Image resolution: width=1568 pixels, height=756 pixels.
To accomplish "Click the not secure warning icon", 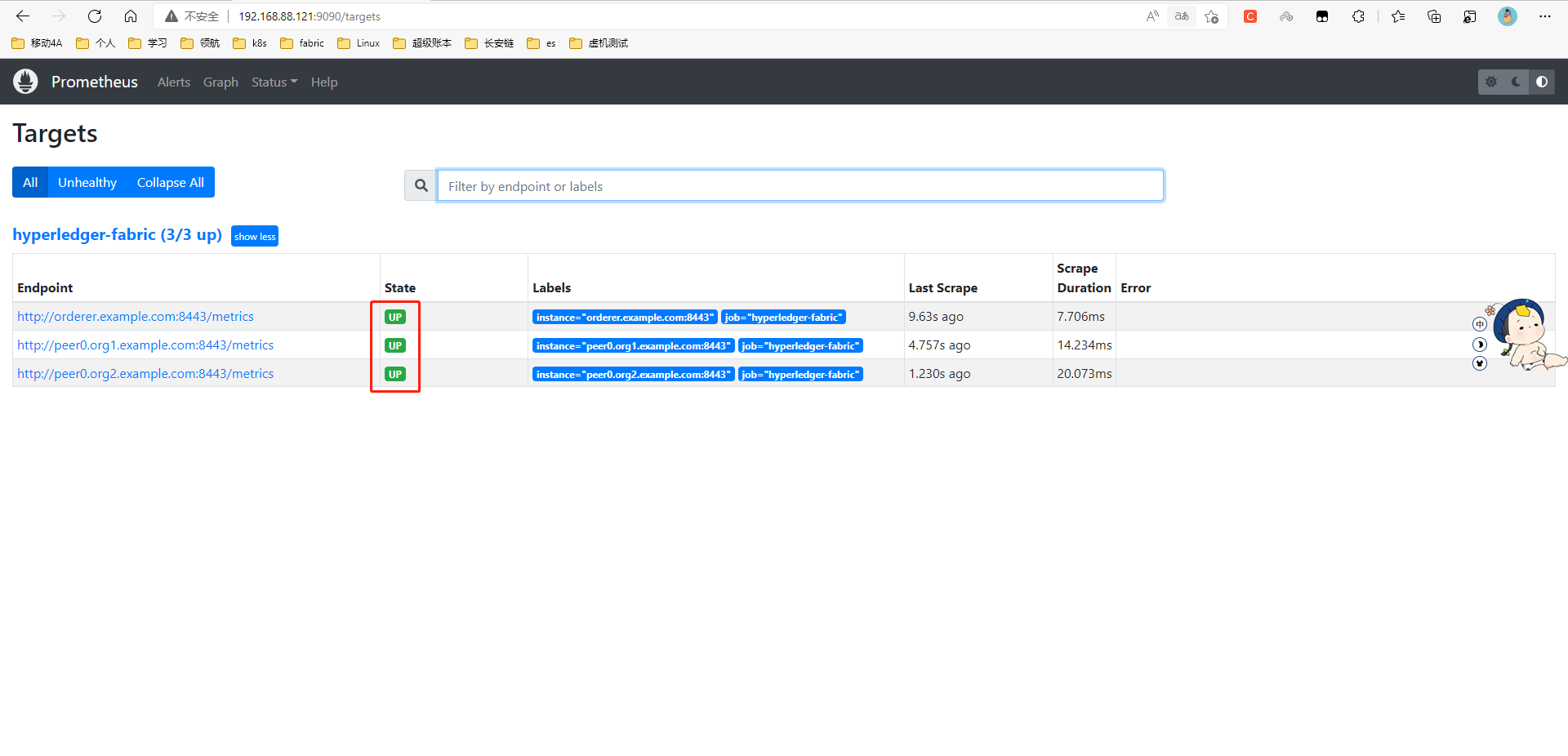I will click(171, 16).
